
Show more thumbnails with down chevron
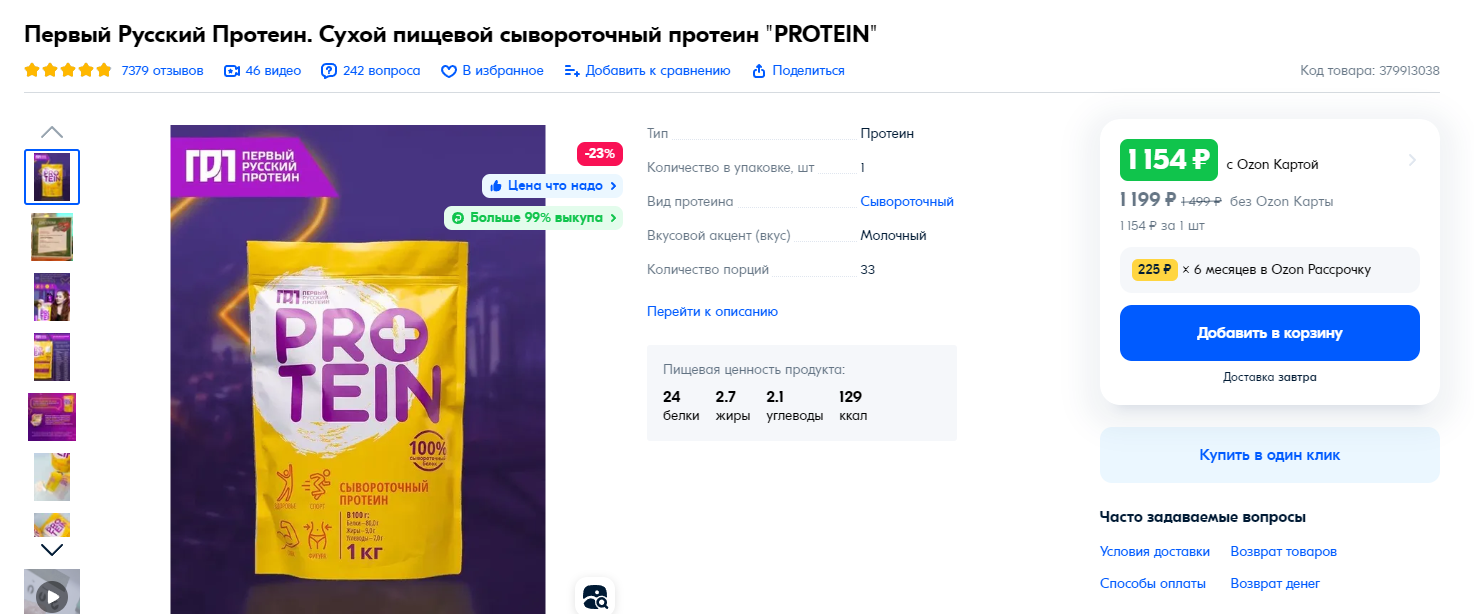coord(52,549)
